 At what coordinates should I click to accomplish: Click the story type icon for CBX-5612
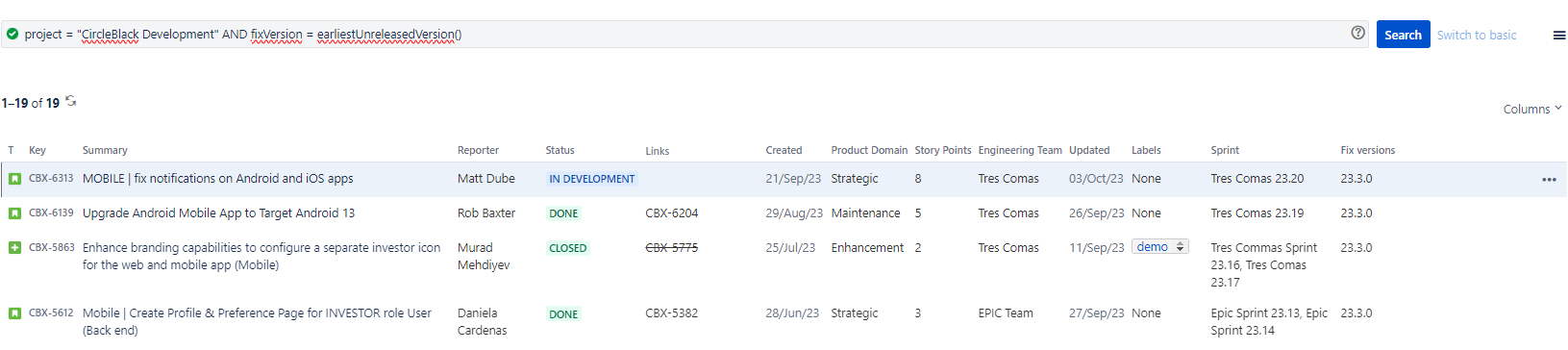pos(14,313)
